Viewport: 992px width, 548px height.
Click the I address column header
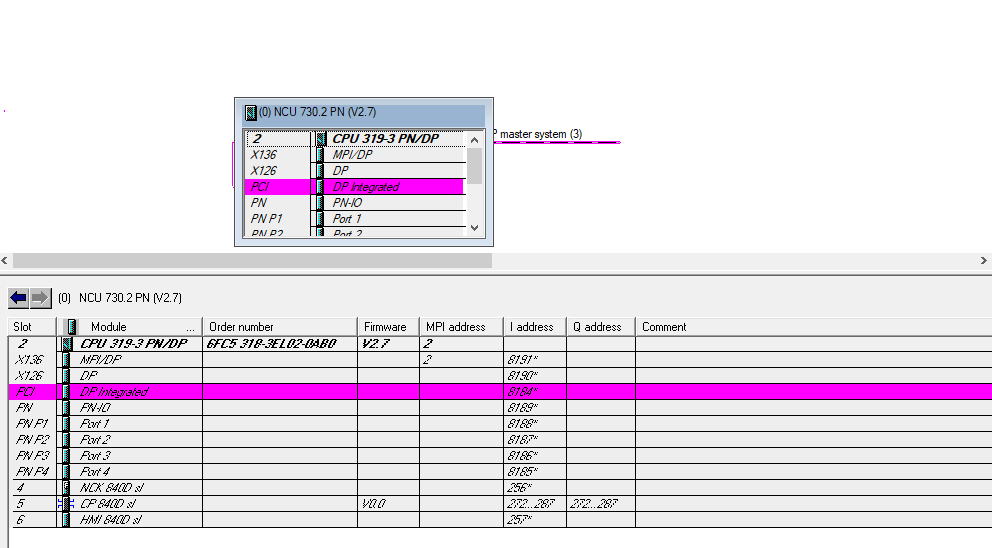pos(535,327)
